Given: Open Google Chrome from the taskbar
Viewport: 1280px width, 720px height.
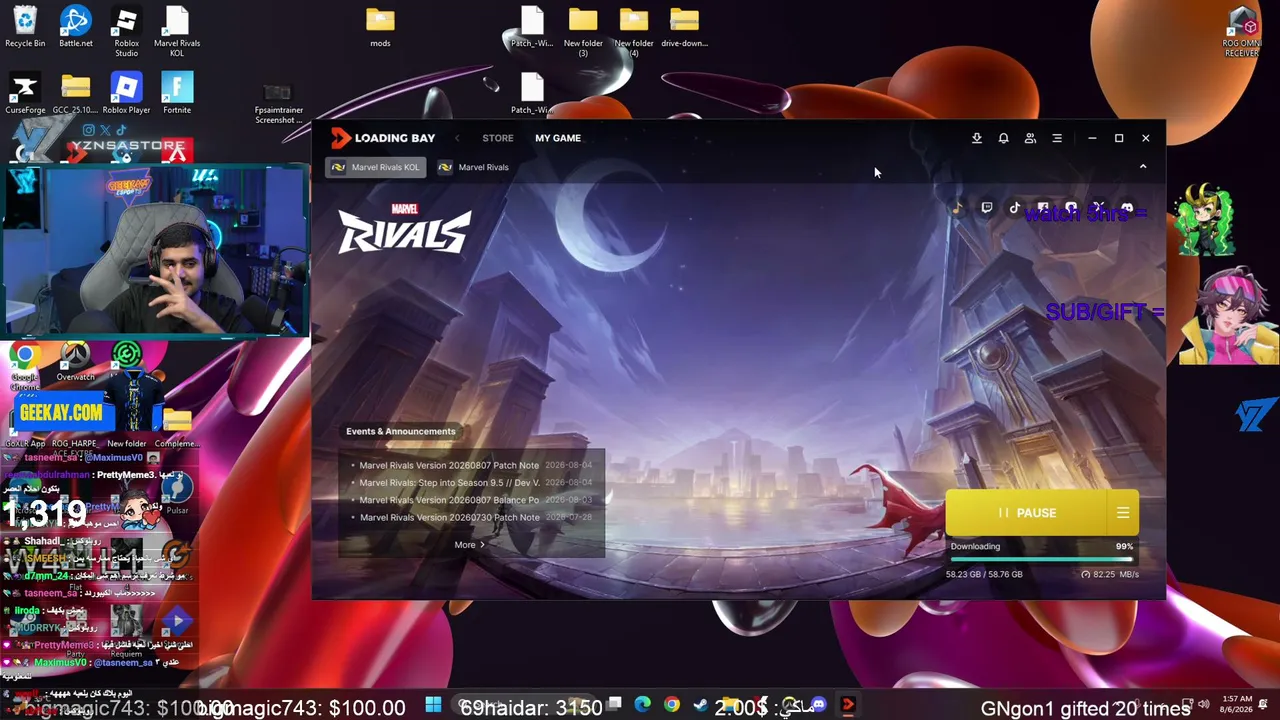Looking at the screenshot, I should pos(671,705).
